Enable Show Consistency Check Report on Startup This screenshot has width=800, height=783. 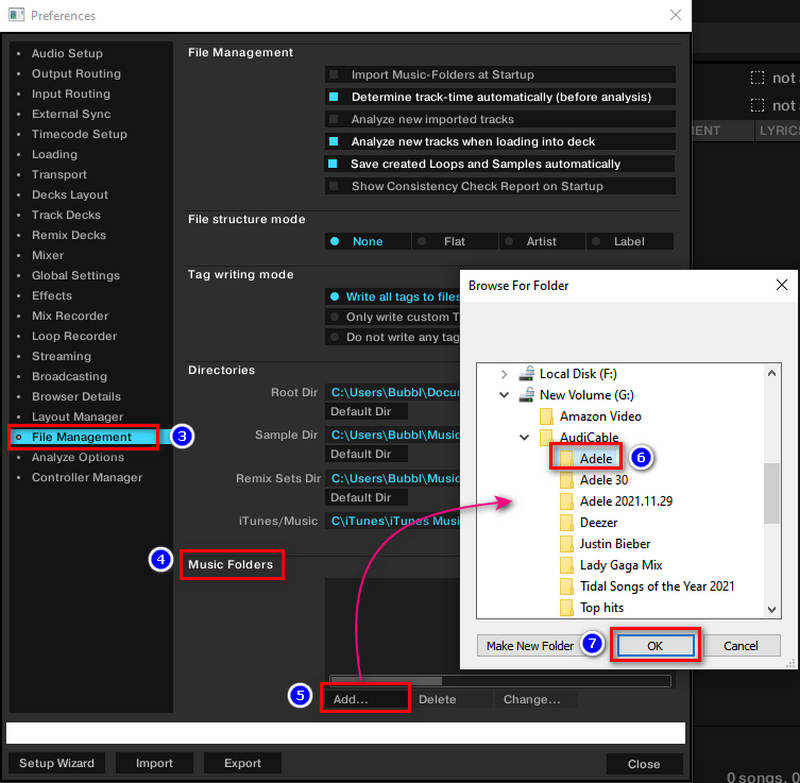(x=333, y=186)
